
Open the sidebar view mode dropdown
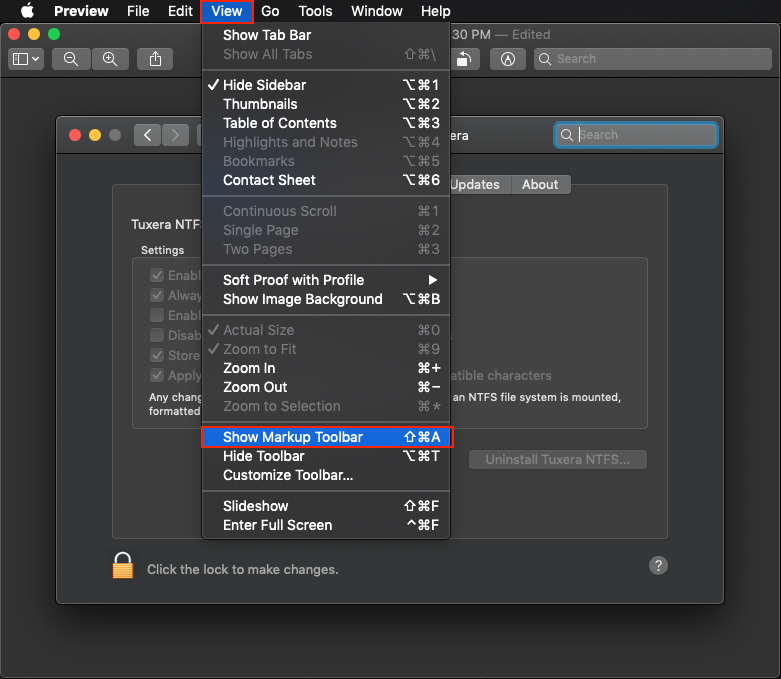pos(25,59)
